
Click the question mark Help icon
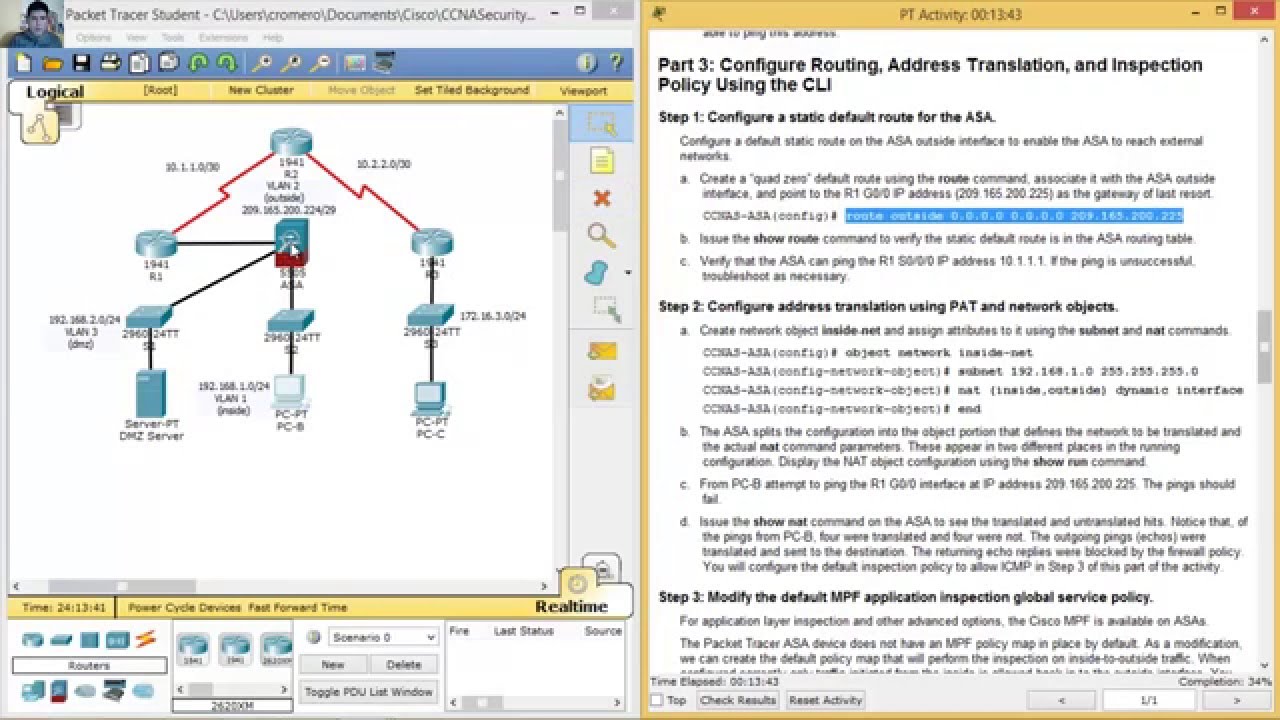616,63
